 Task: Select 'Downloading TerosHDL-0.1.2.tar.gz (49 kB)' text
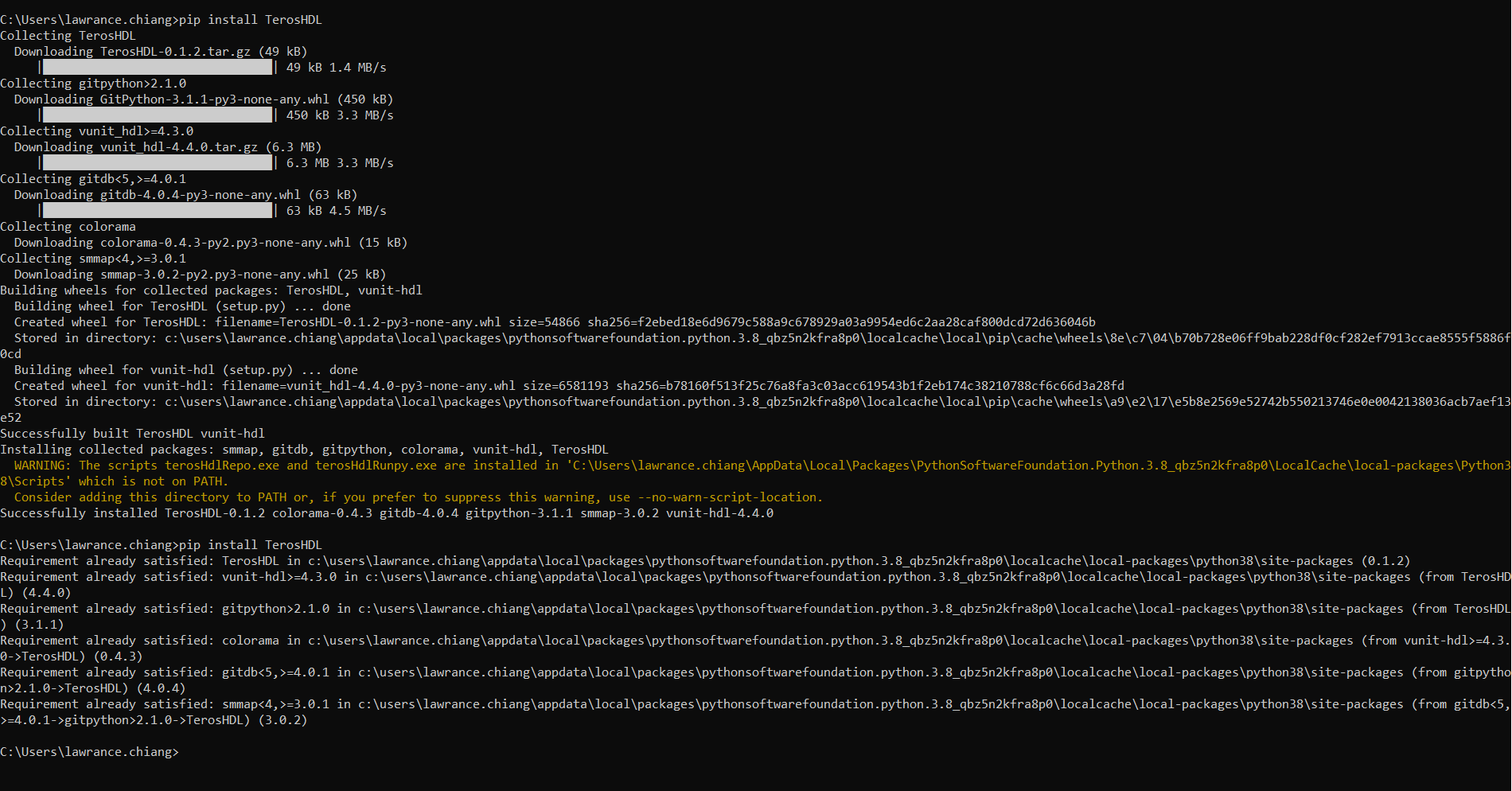pyautogui.click(x=161, y=52)
